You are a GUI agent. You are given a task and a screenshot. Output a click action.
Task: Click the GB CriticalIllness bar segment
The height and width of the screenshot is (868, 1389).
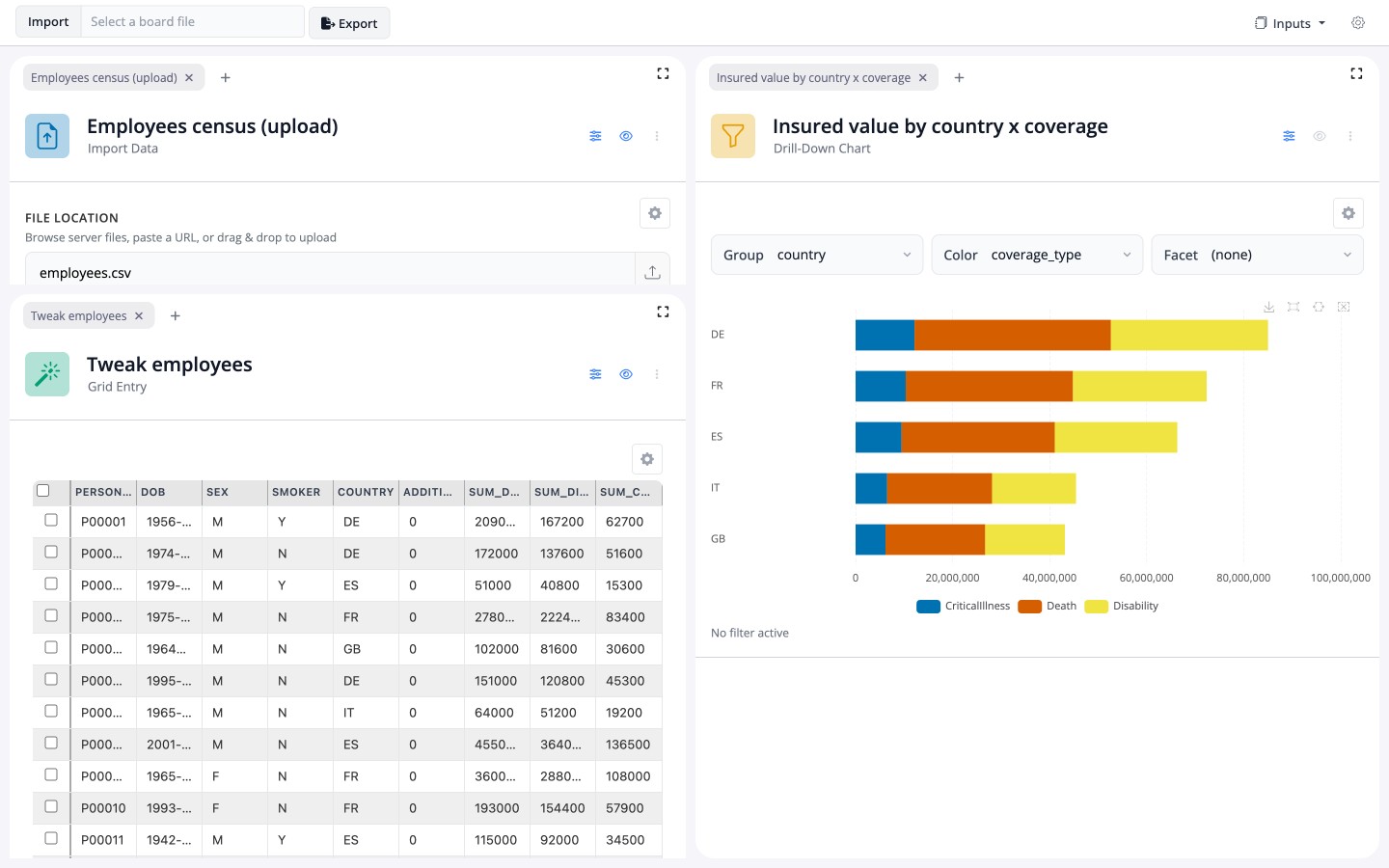[870, 539]
